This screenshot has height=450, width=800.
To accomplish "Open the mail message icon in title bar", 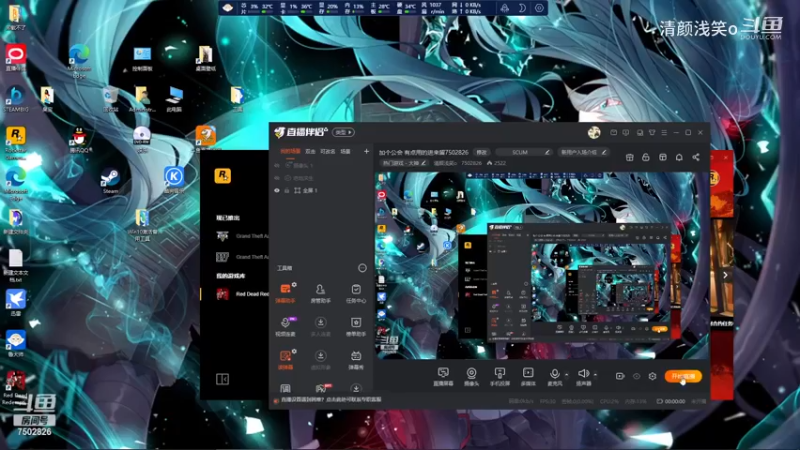I will (x=613, y=133).
